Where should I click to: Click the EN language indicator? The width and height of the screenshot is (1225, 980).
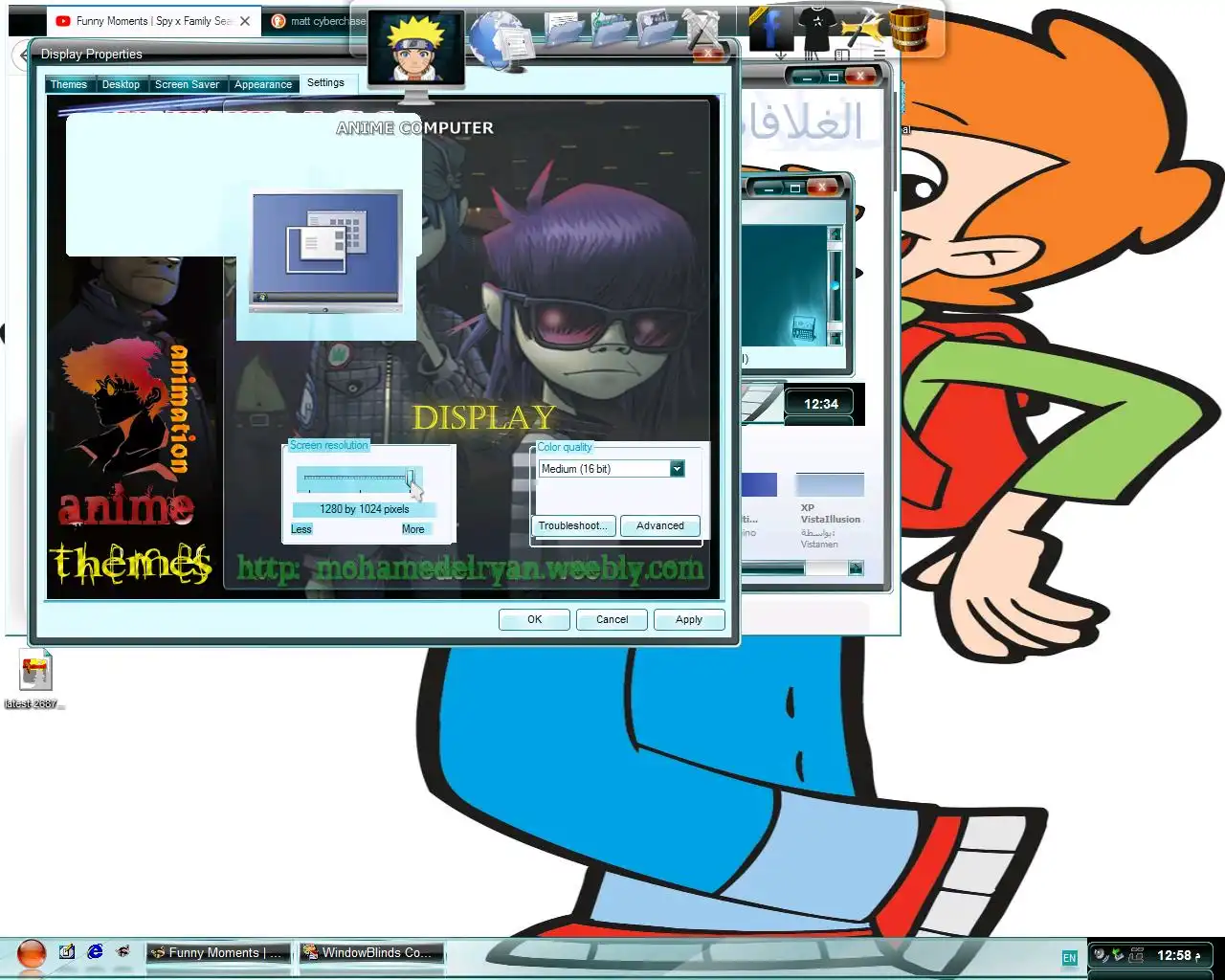point(1070,958)
